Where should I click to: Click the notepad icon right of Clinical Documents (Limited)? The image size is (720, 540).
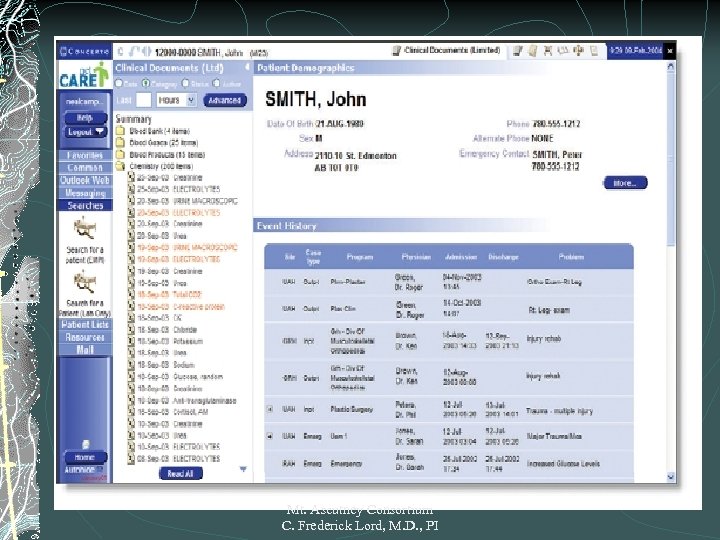pyautogui.click(x=518, y=51)
